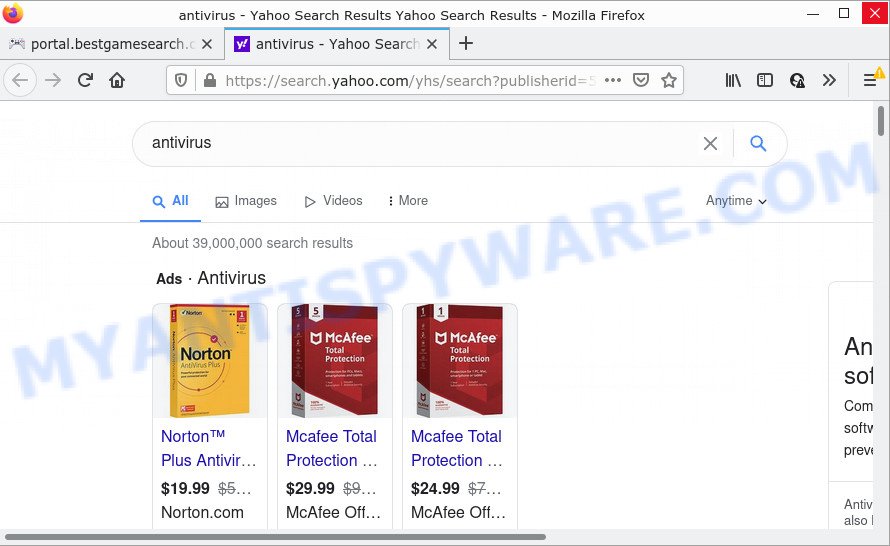
Task: Open the McAfee 1-device product image
Action: click(x=459, y=361)
